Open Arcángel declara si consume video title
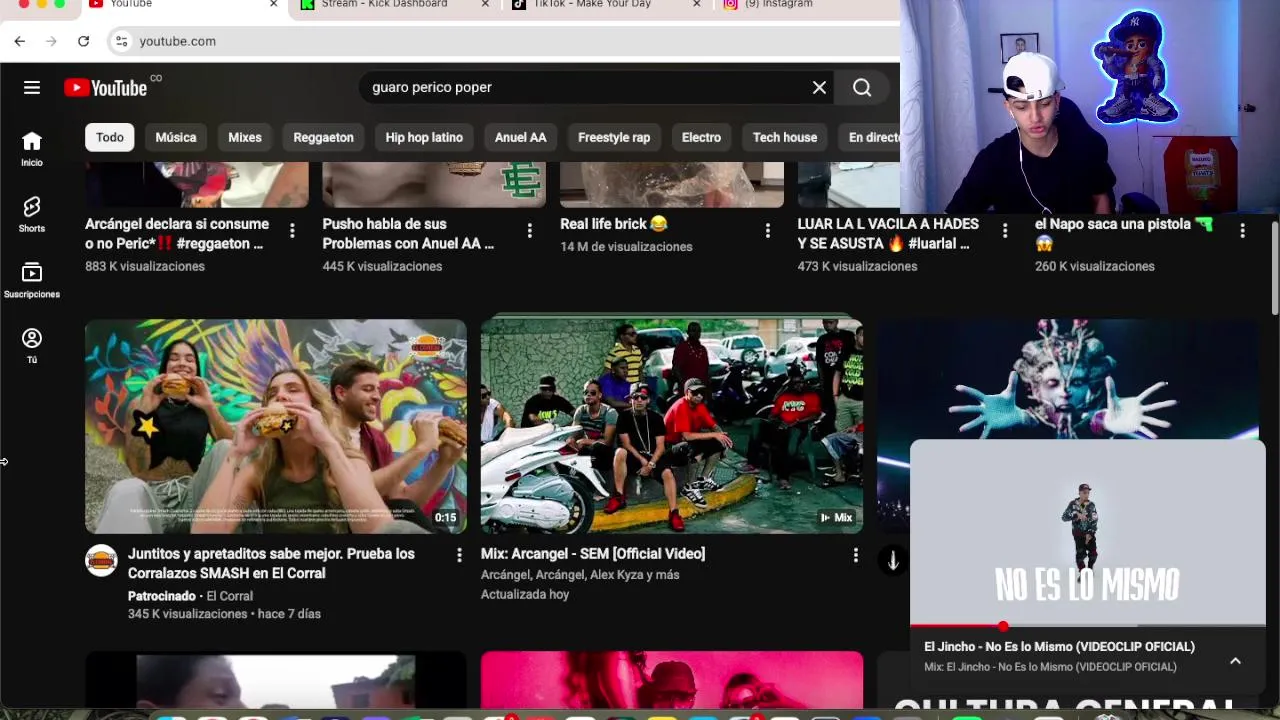 coord(177,234)
